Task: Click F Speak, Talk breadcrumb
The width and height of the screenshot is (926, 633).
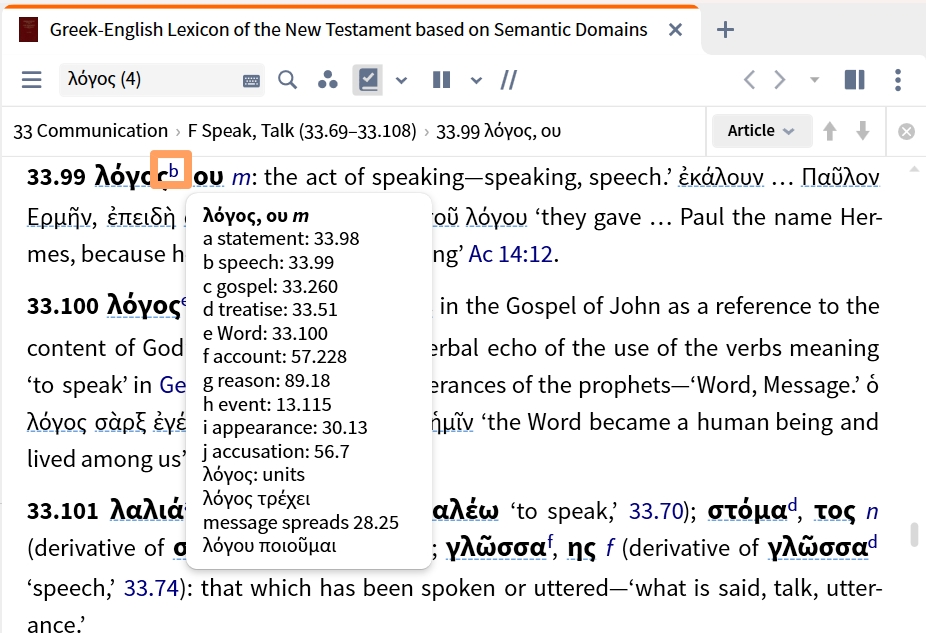Action: tap(302, 130)
